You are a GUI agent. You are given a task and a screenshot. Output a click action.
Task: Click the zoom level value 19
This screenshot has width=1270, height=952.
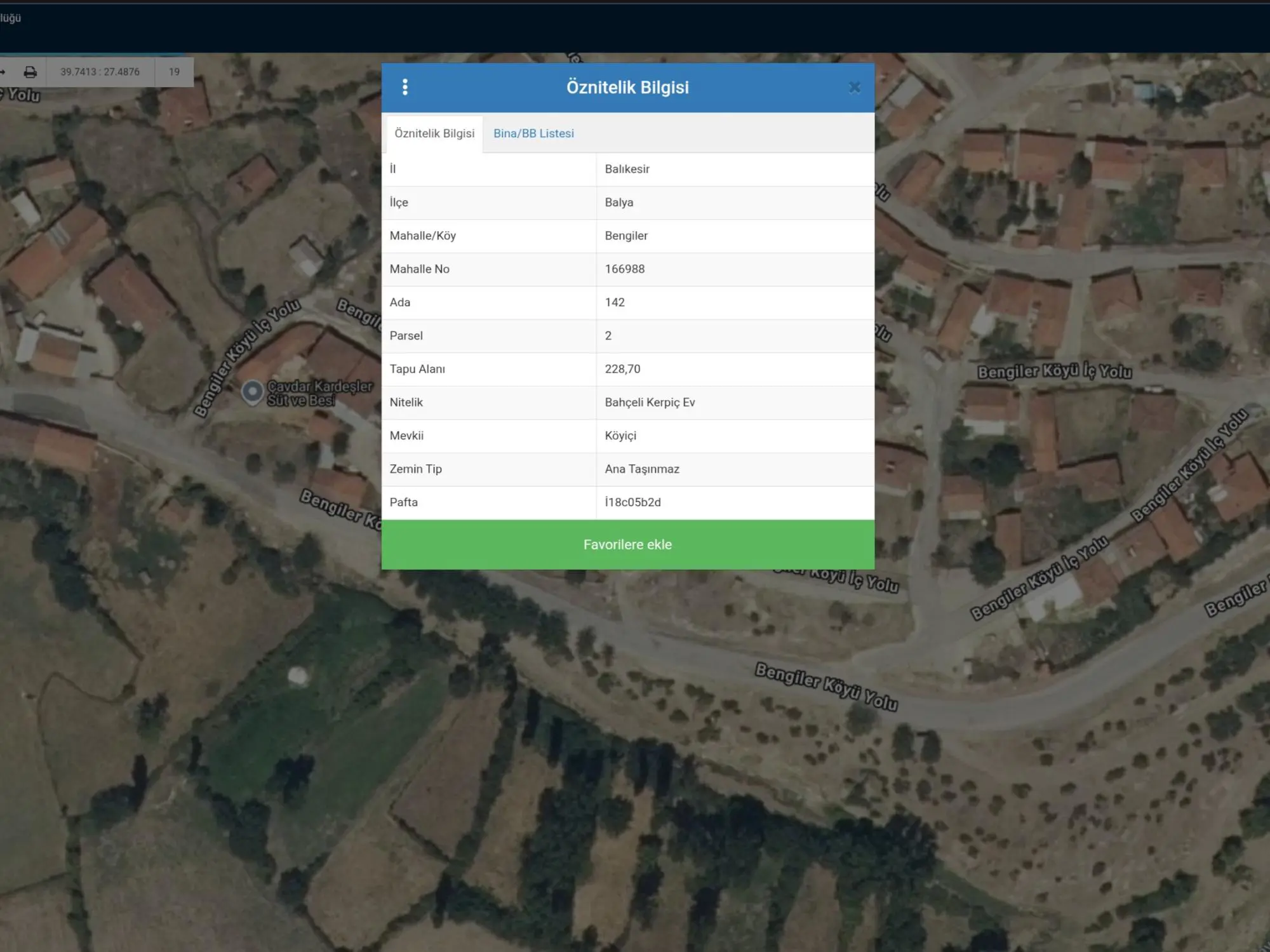174,72
